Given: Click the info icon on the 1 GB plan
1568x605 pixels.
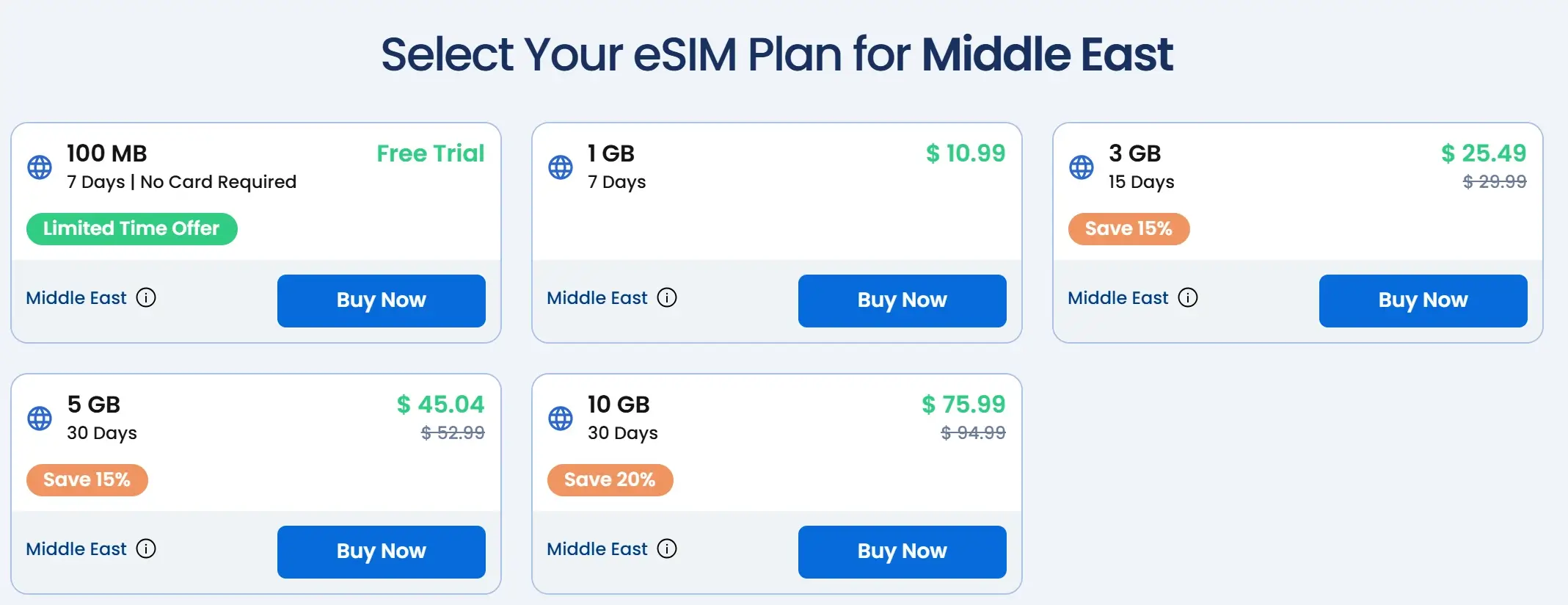Looking at the screenshot, I should [x=667, y=297].
